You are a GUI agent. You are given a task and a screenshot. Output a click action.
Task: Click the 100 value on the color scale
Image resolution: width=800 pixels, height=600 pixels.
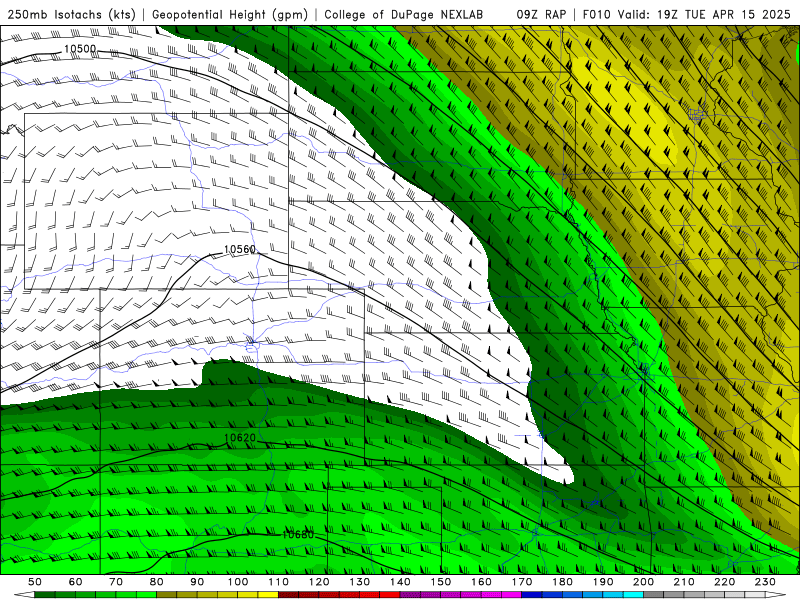pyautogui.click(x=238, y=582)
